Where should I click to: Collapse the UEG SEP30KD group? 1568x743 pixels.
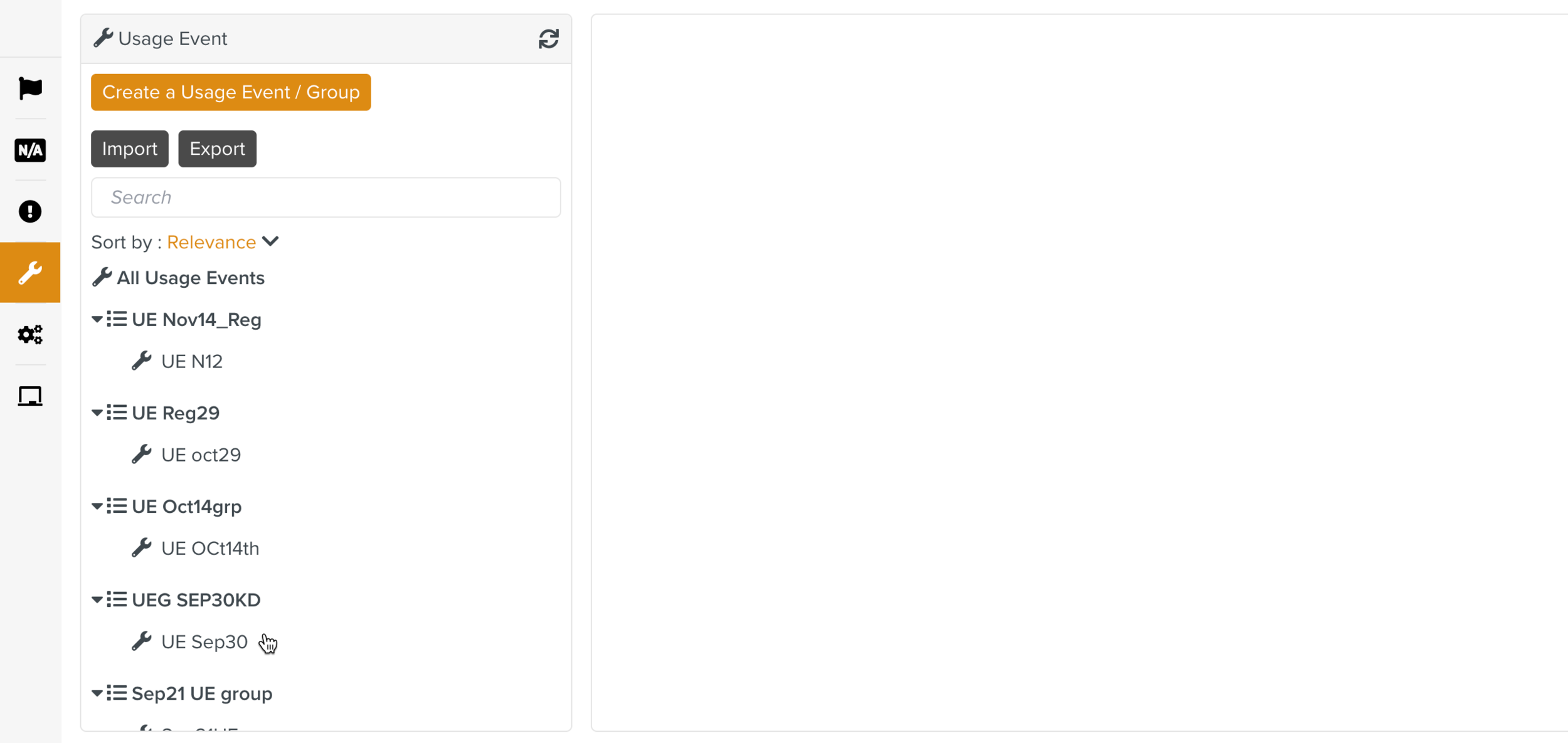point(97,600)
